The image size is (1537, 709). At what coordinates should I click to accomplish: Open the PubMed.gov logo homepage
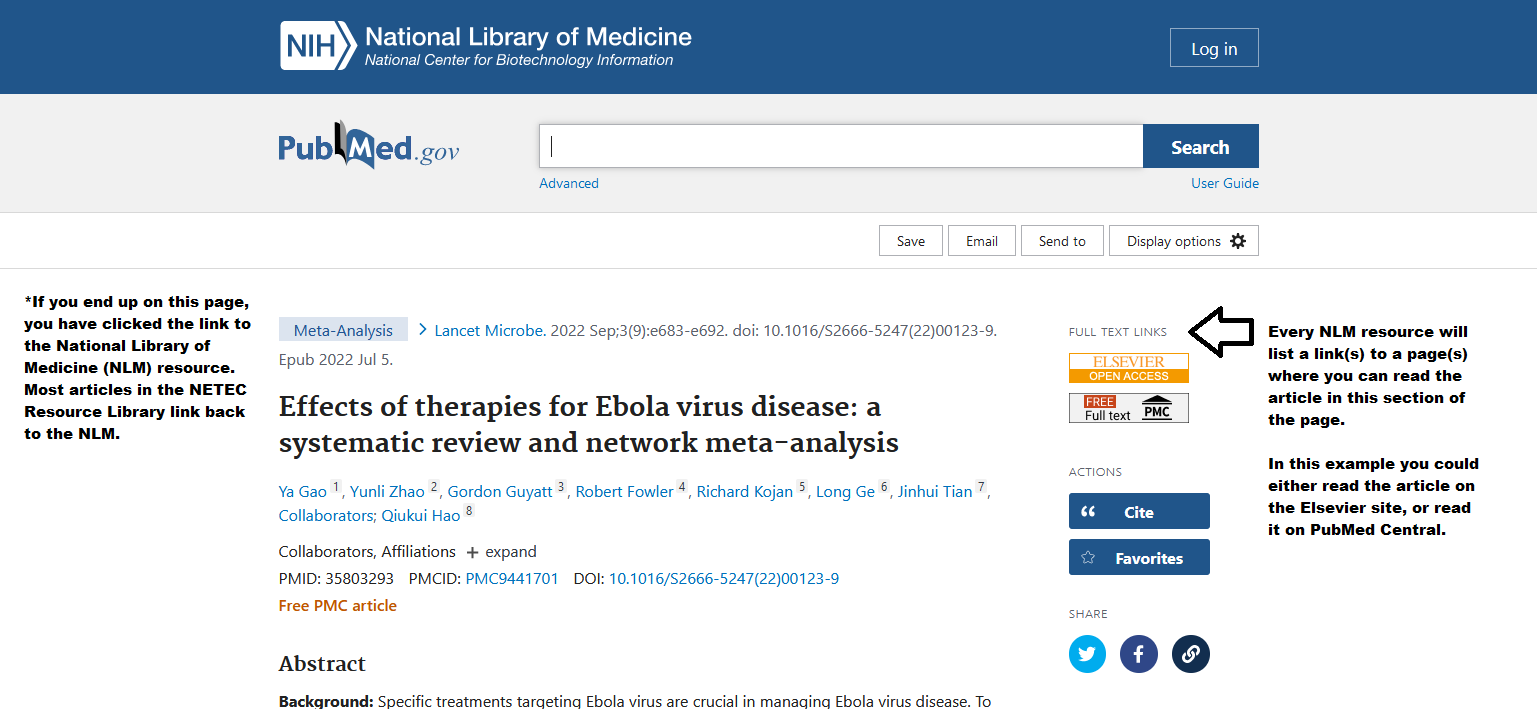pos(369,147)
